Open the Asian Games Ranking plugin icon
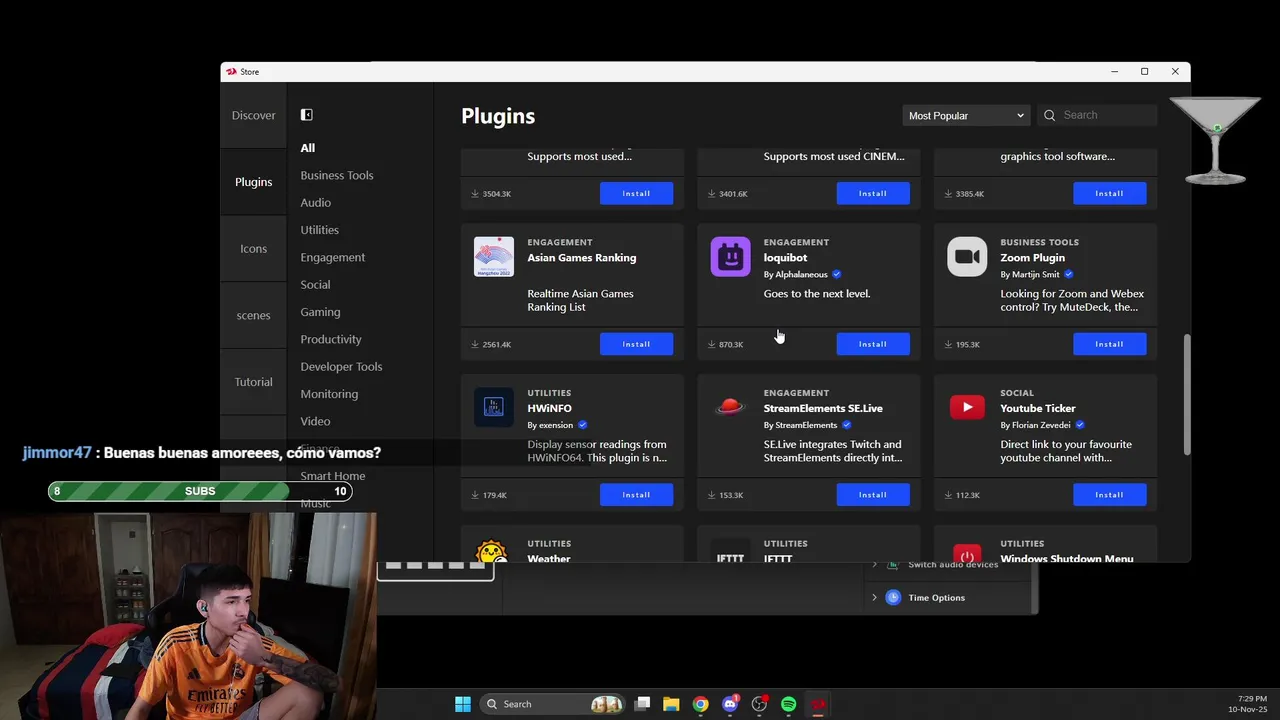 click(493, 257)
